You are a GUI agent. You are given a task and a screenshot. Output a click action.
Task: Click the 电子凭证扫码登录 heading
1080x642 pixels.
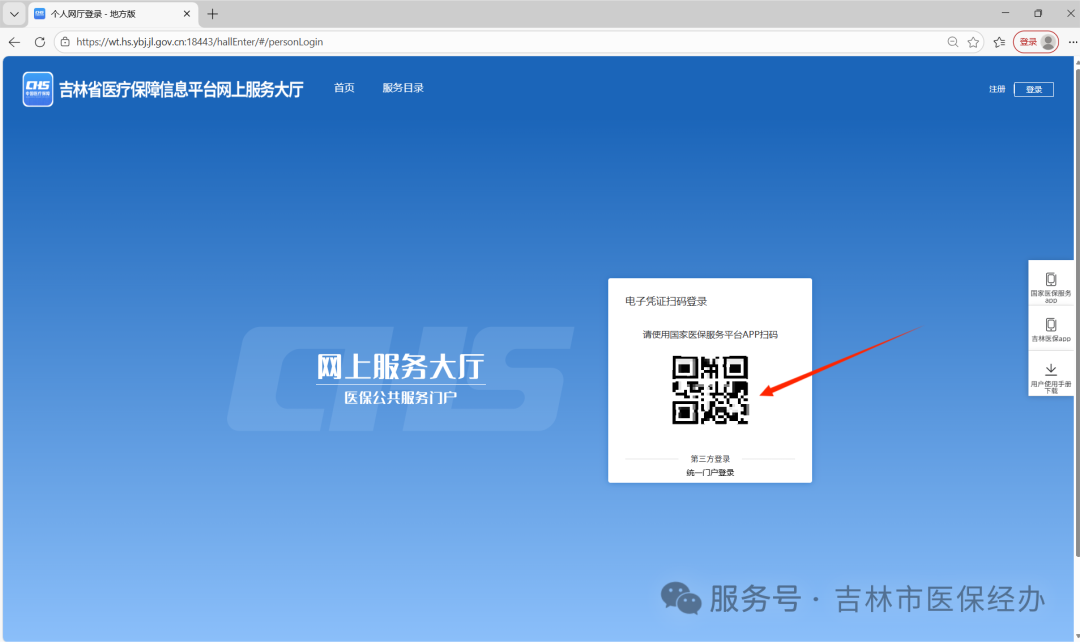coord(666,302)
